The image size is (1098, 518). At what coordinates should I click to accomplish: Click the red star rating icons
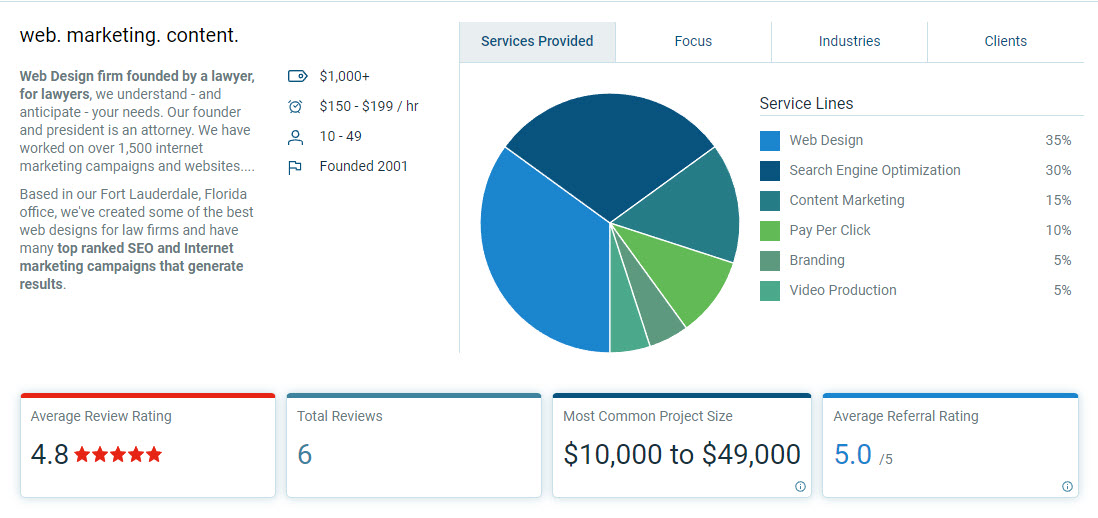(x=118, y=455)
